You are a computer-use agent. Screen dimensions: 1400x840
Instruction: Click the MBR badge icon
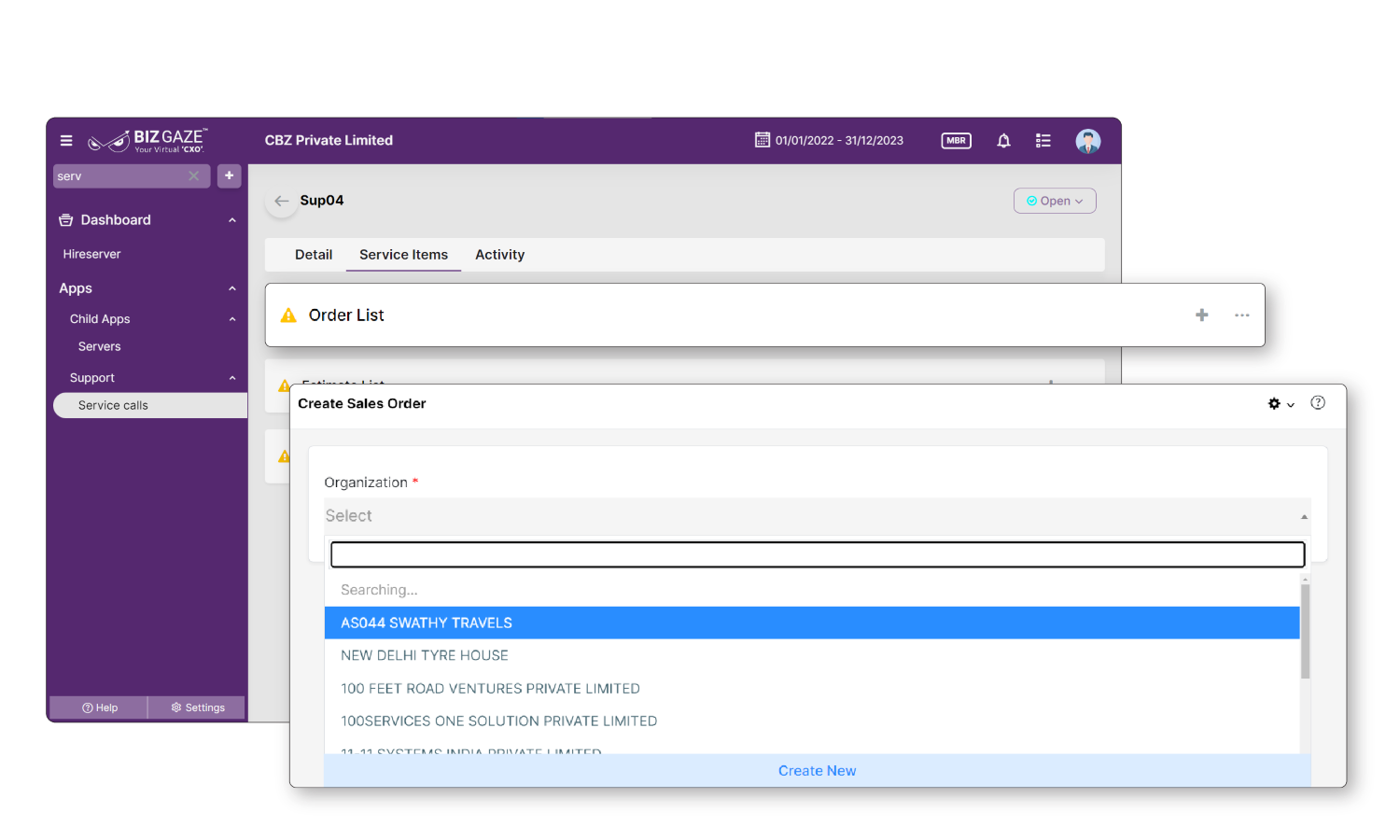click(956, 141)
